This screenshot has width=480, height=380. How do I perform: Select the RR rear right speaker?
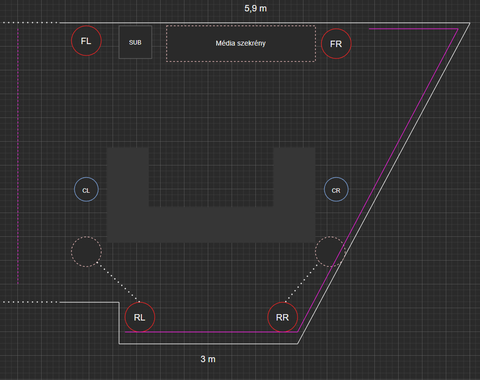(282, 317)
